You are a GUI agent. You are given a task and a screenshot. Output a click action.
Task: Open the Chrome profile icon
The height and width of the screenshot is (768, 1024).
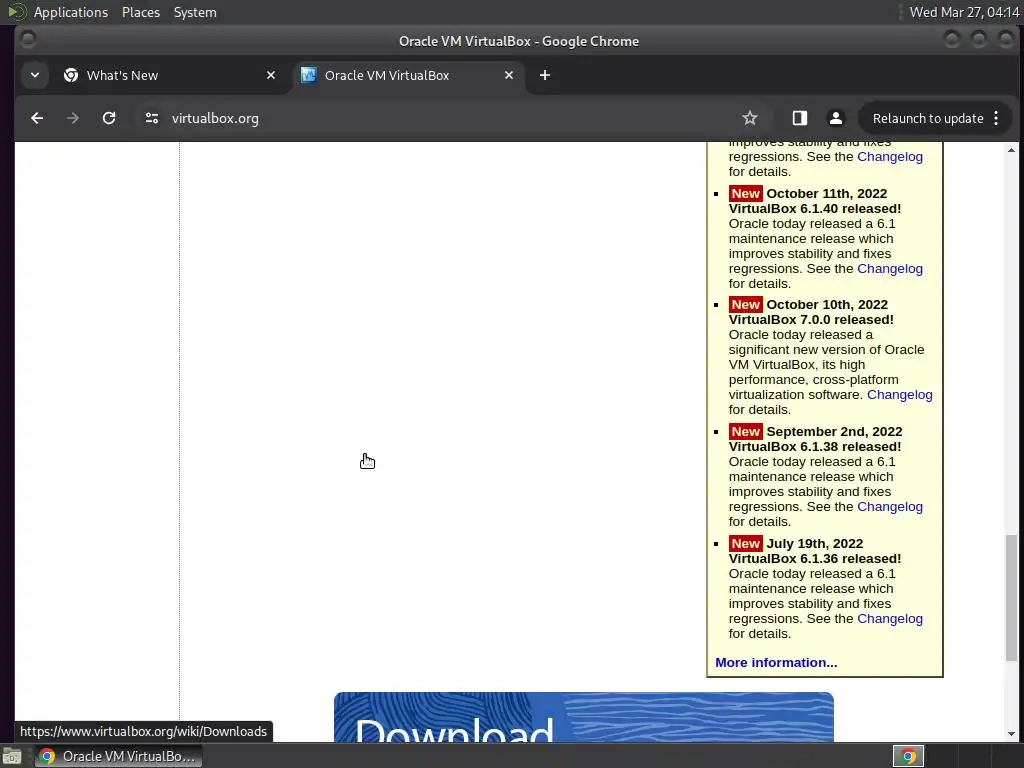point(835,118)
